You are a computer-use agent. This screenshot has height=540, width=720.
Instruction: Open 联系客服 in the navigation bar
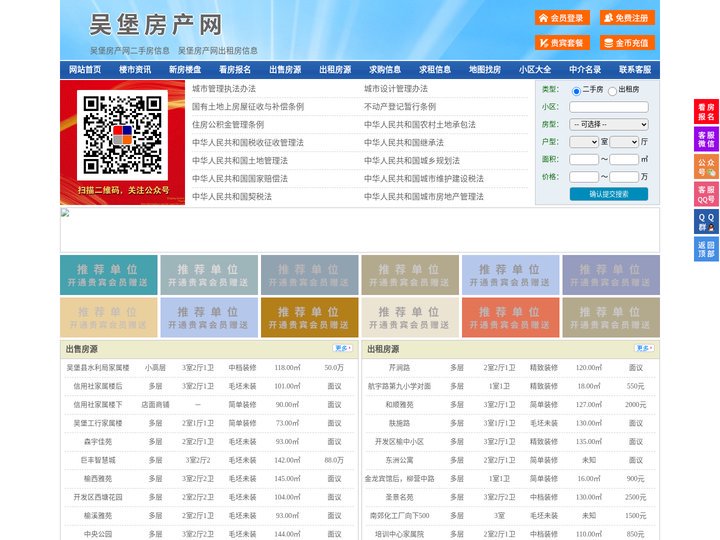[635, 70]
